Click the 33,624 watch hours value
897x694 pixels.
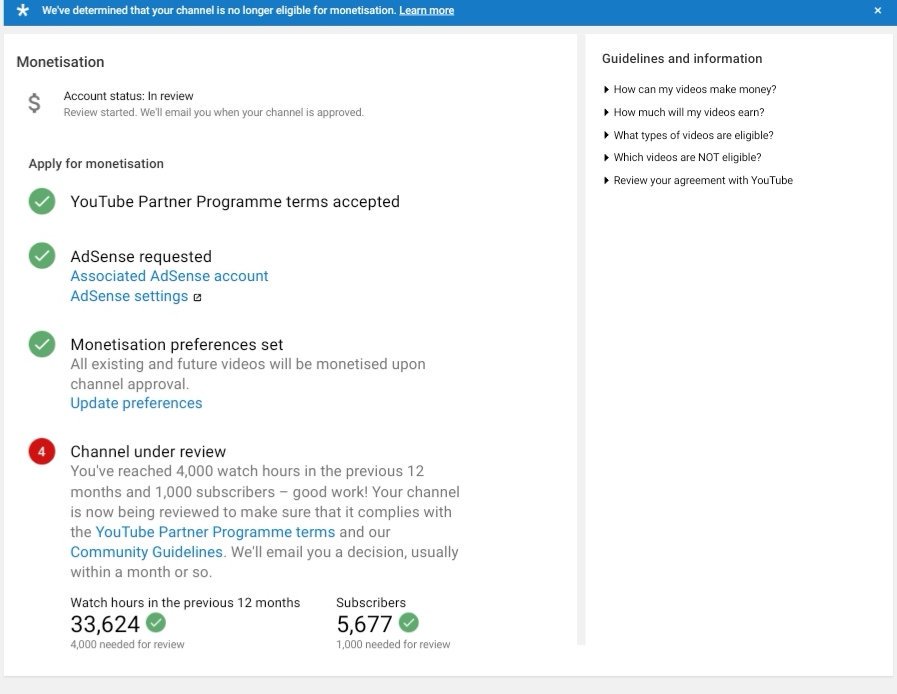pos(105,624)
